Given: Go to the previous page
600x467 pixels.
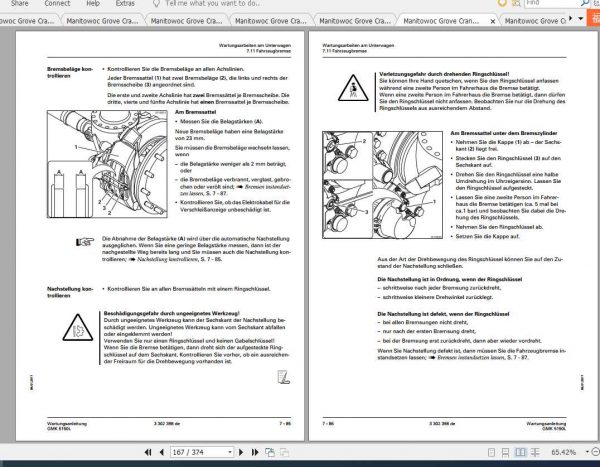Looking at the screenshot, I should click(161, 452).
